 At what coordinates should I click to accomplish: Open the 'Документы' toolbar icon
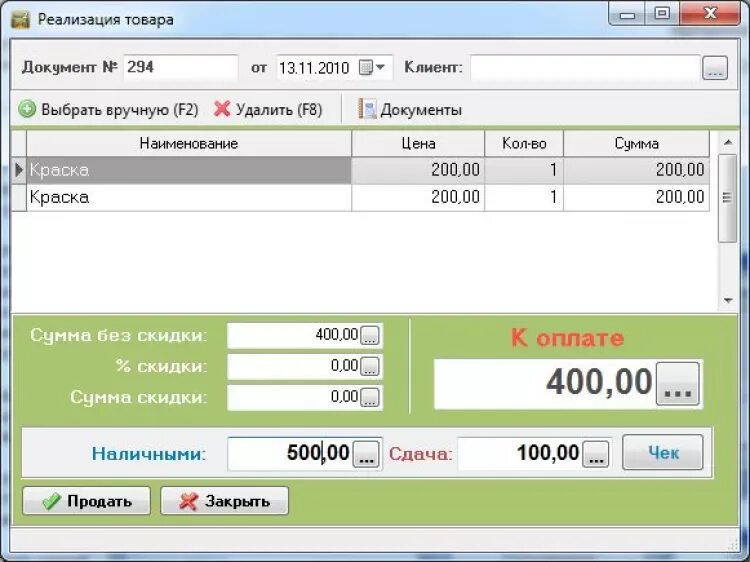pos(367,109)
